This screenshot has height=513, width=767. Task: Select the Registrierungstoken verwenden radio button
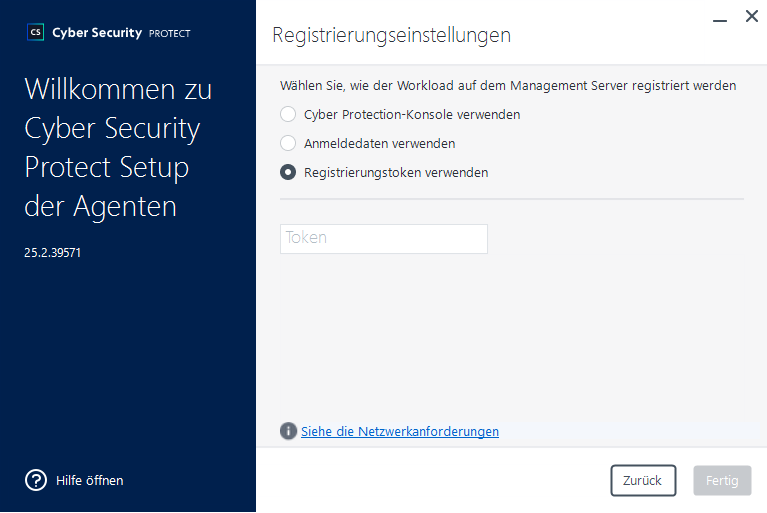(x=288, y=172)
